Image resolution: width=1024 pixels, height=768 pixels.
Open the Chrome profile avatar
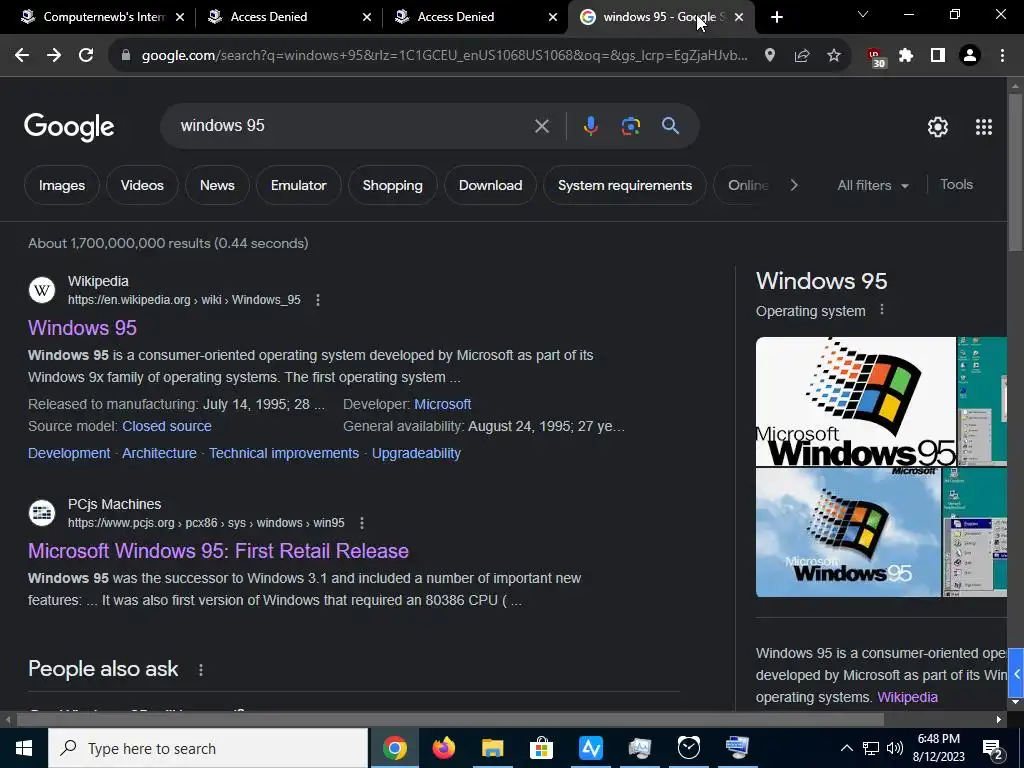970,56
